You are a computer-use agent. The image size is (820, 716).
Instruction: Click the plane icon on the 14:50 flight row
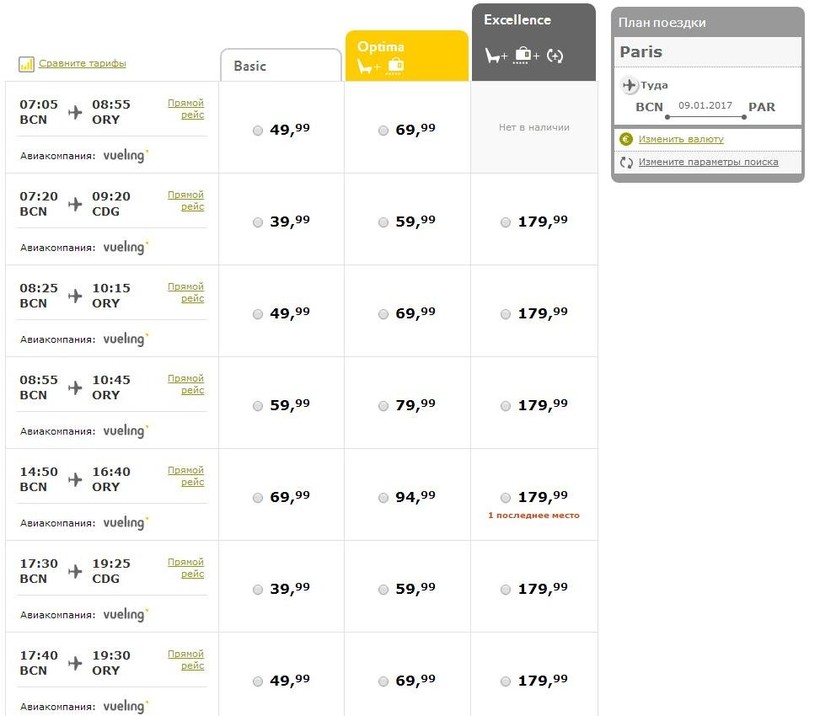pos(75,479)
